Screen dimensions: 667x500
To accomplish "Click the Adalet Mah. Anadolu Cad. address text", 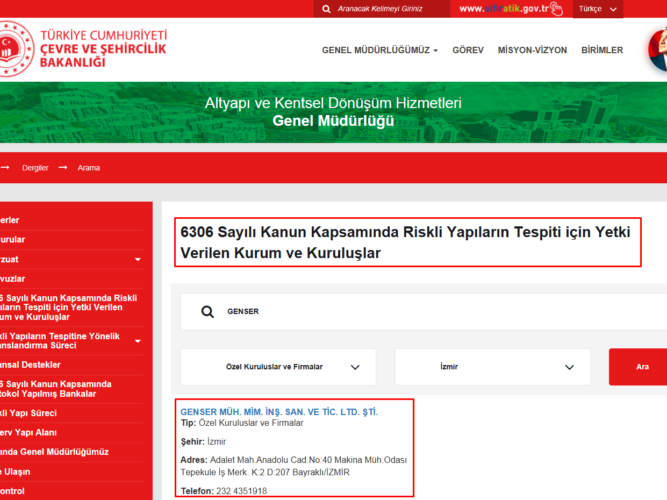I will [x=294, y=466].
